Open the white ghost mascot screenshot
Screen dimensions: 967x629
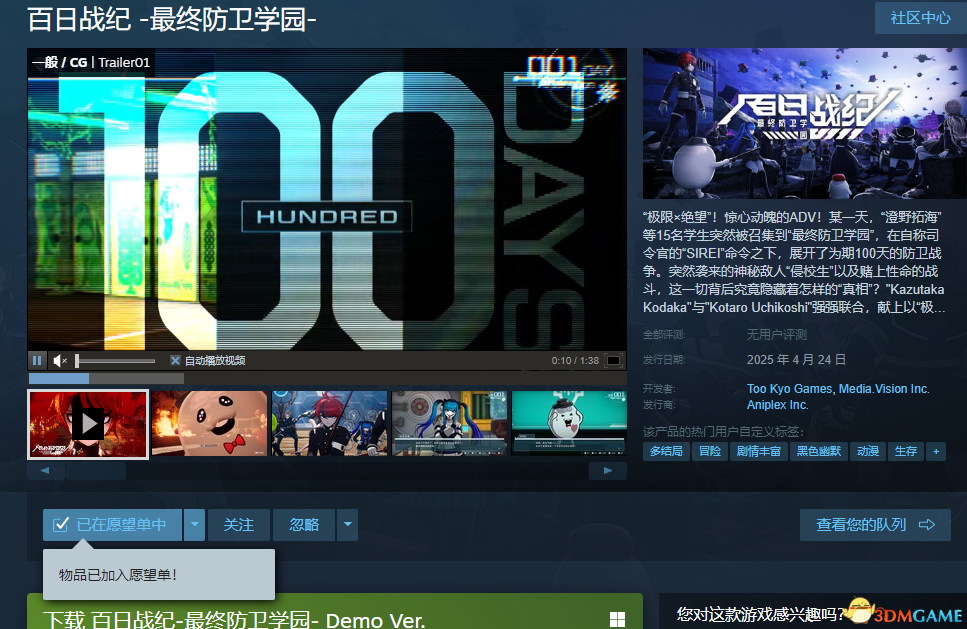pyautogui.click(x=569, y=423)
